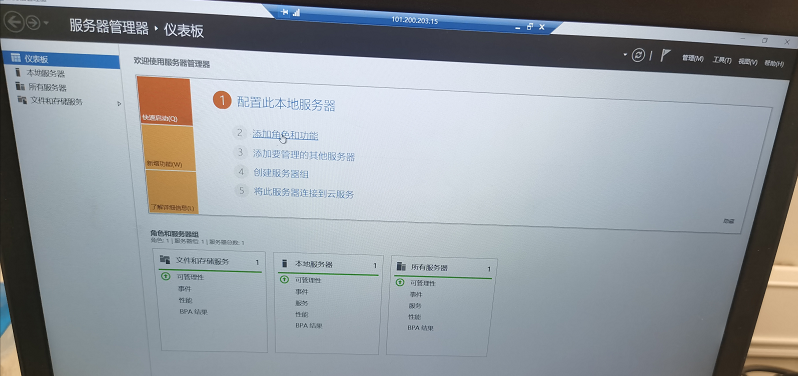The width and height of the screenshot is (798, 376).
Task: Open BPA 结果 in 本地服务器 tile
Action: pyautogui.click(x=309, y=326)
